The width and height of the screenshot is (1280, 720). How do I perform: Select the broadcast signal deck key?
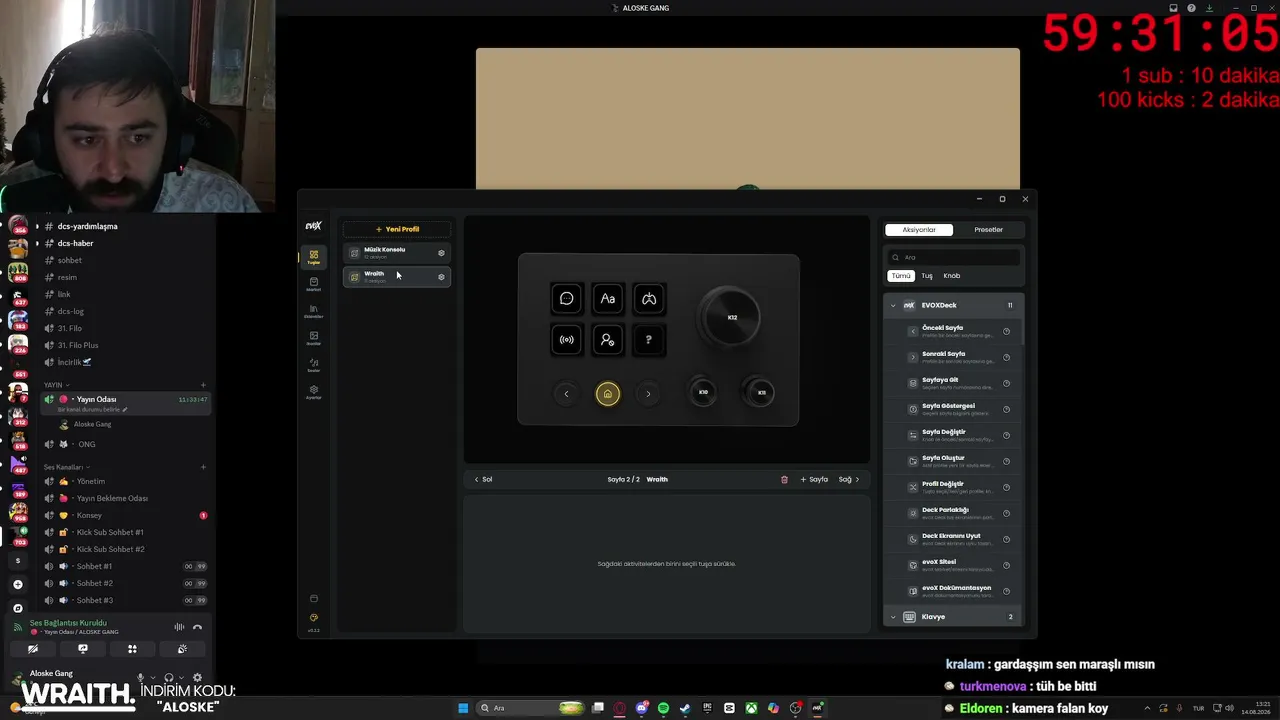tap(567, 340)
